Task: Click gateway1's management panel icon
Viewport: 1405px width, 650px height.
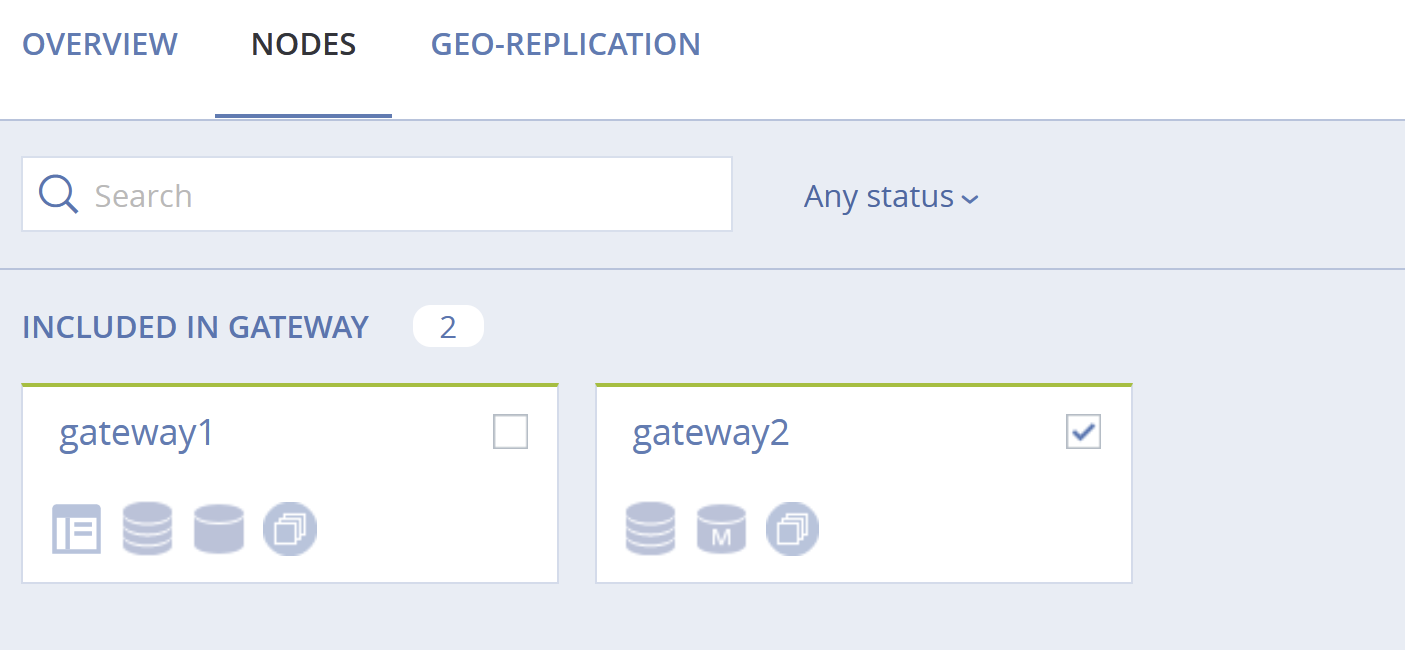Action: (77, 529)
